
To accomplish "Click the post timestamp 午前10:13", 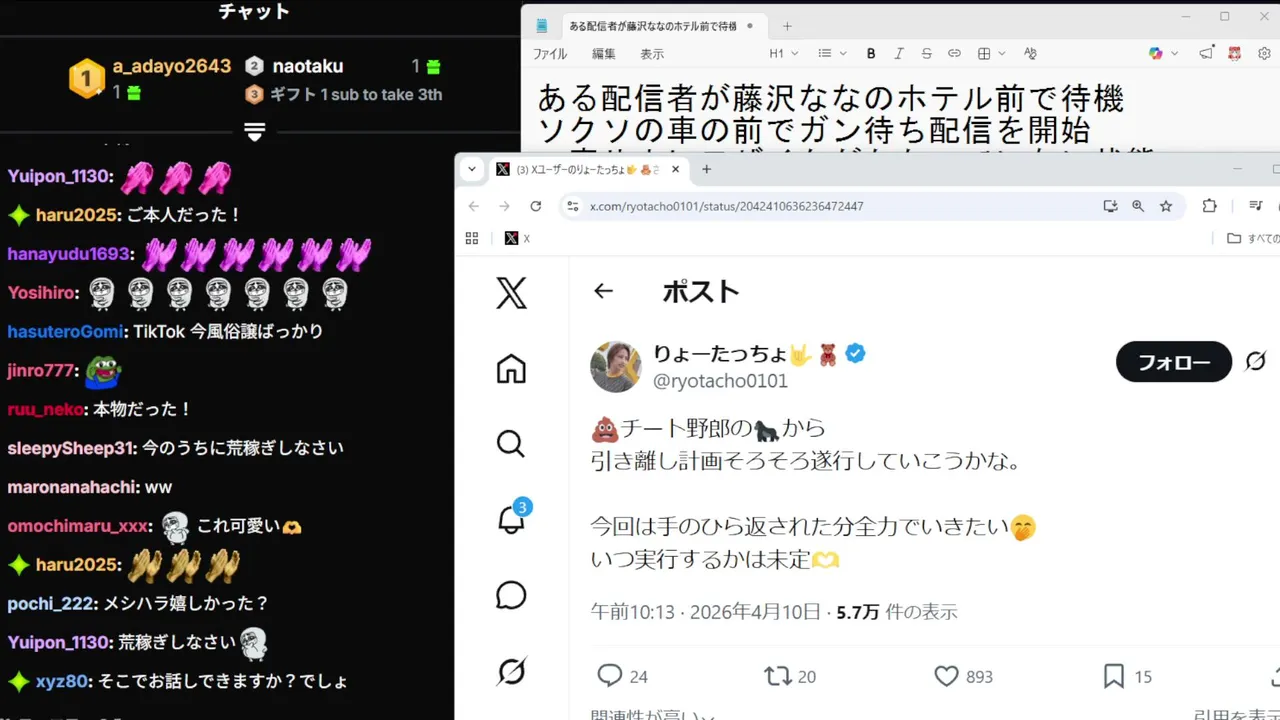I will click(x=633, y=611).
